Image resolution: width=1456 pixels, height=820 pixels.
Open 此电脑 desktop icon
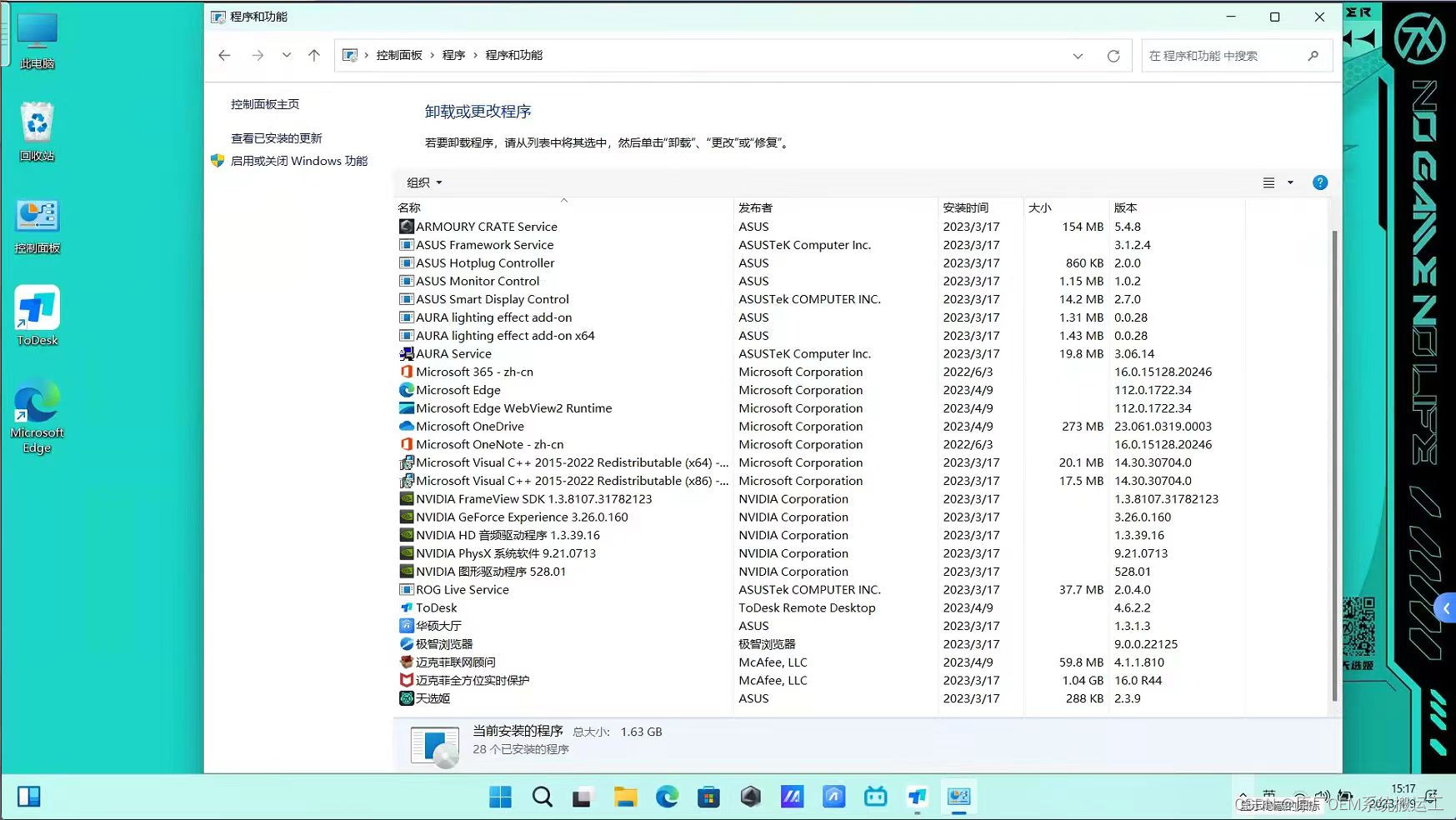[38, 41]
